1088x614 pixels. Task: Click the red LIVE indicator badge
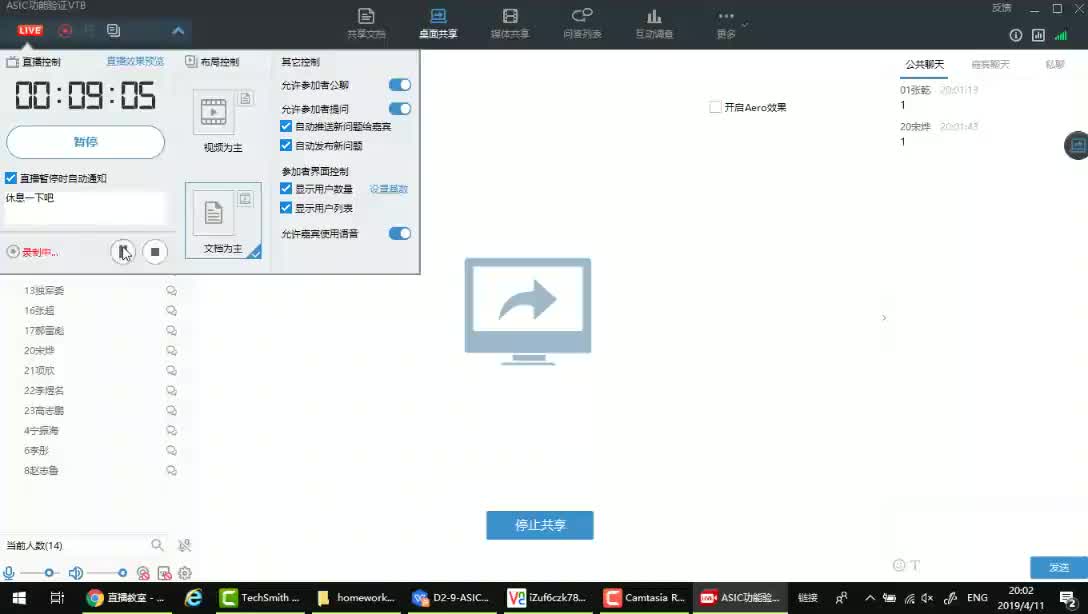[x=30, y=31]
